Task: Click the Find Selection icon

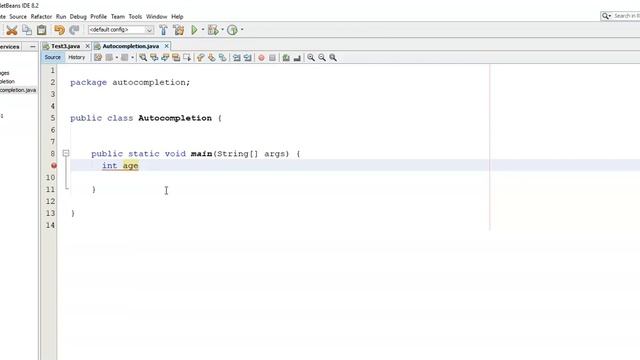Action: 143,58
